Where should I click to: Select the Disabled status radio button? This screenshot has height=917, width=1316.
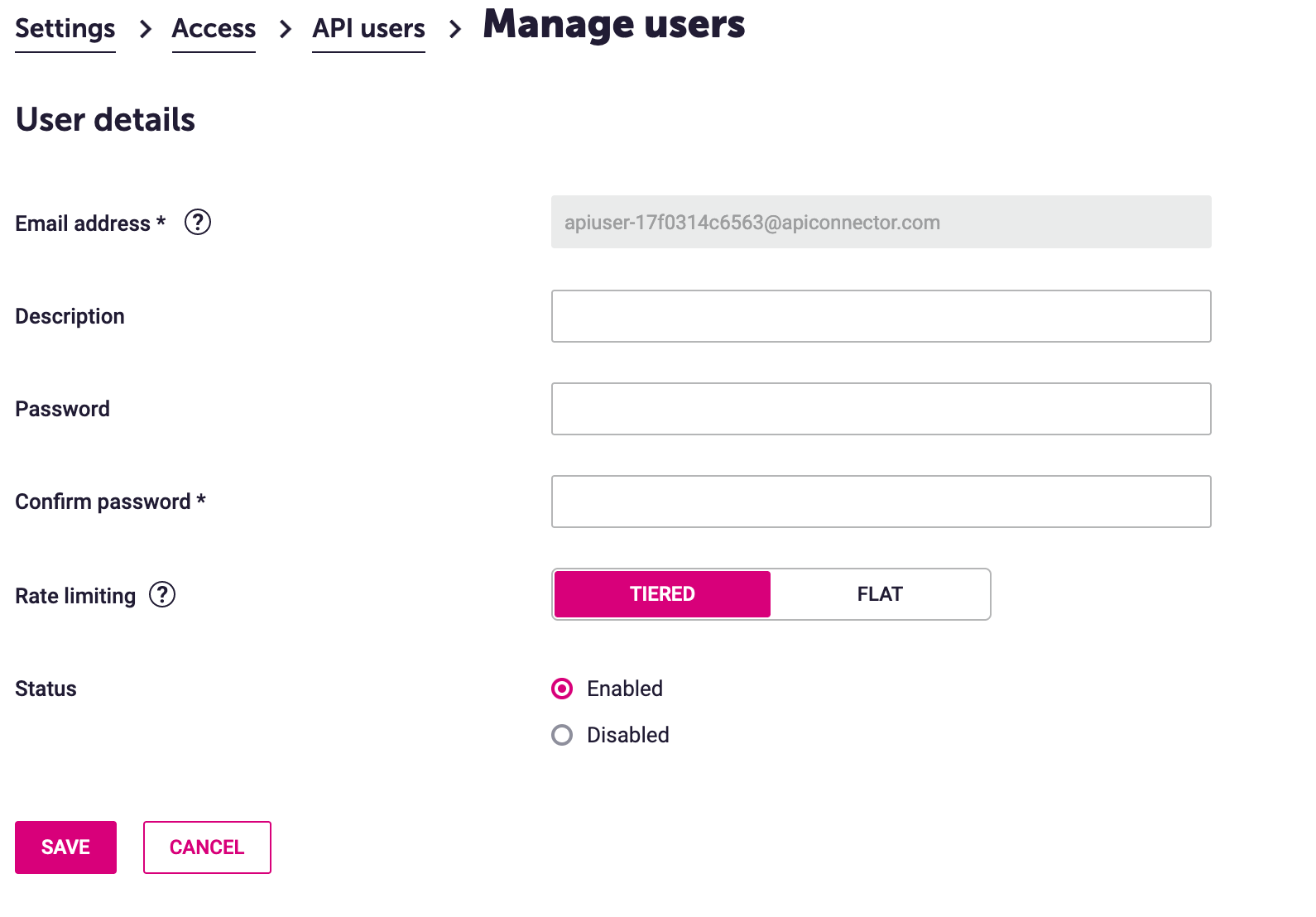point(562,735)
